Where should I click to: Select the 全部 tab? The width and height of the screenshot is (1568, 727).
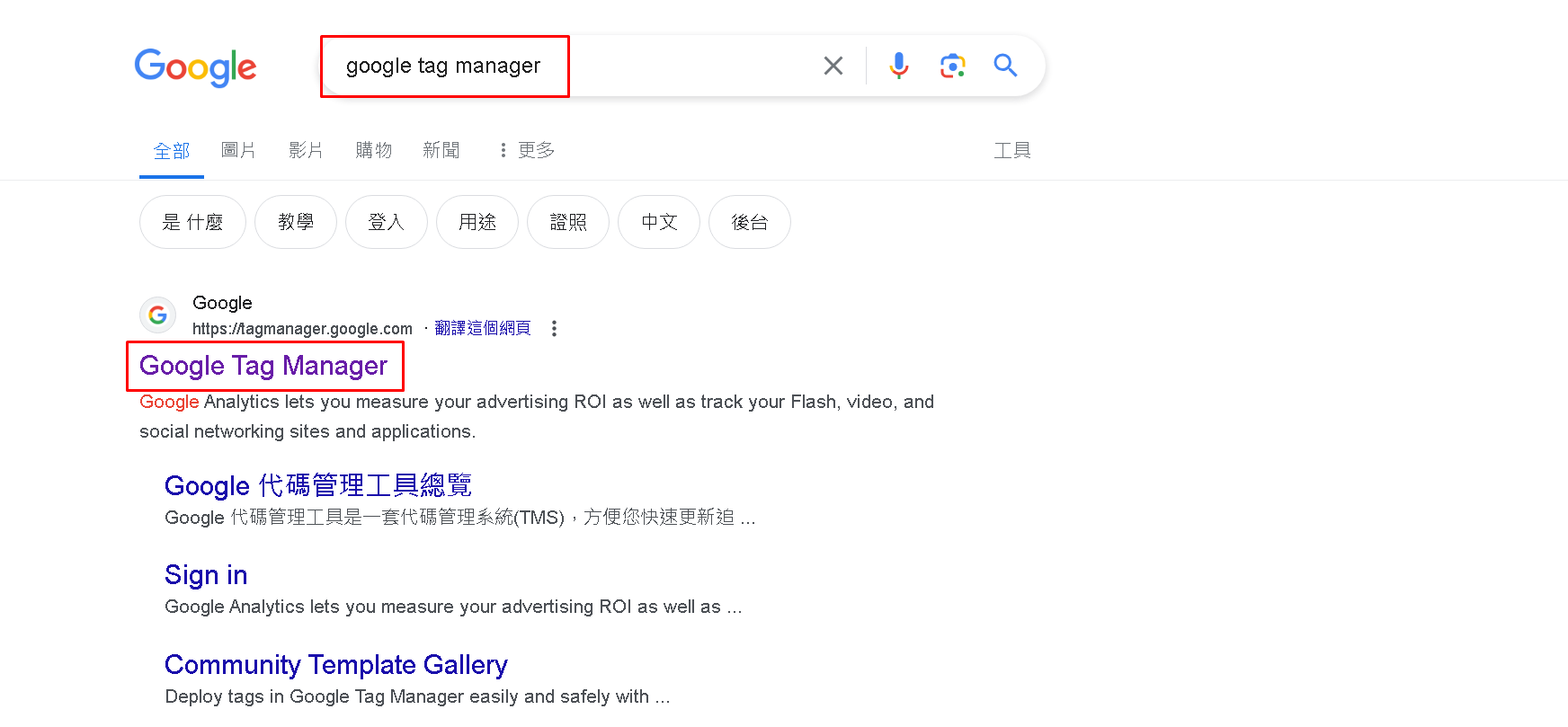click(x=172, y=151)
